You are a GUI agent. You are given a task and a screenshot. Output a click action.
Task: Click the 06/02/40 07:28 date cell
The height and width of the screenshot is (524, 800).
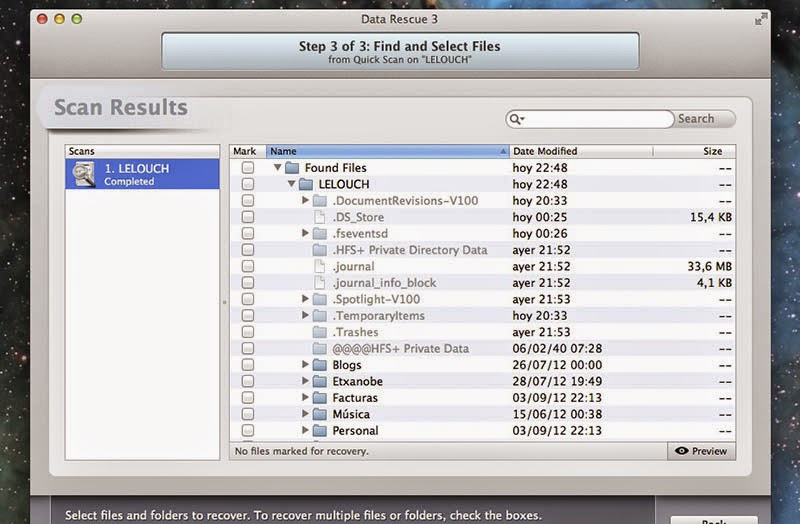(x=557, y=348)
